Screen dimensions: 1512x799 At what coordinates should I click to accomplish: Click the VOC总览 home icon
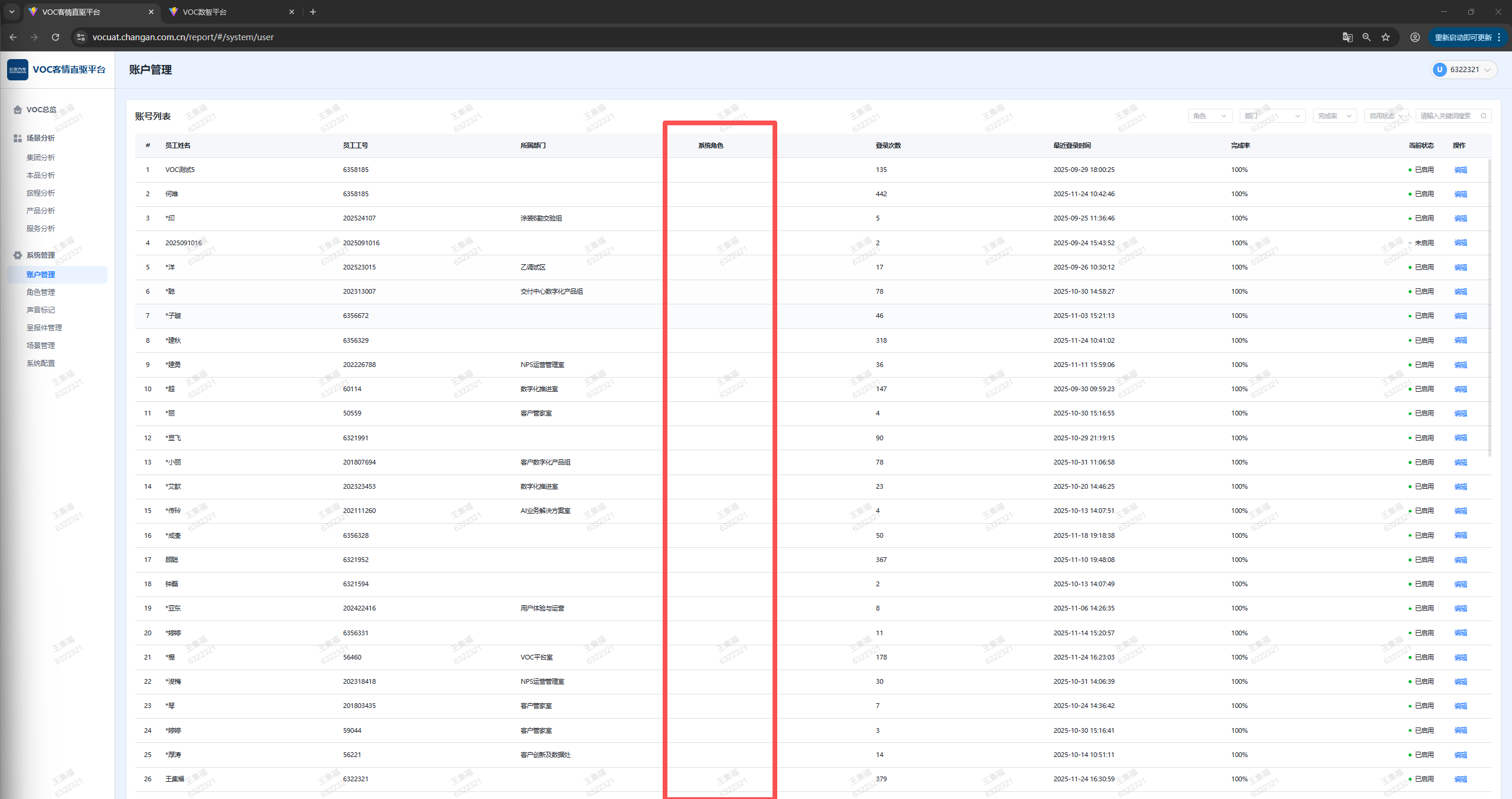click(18, 110)
